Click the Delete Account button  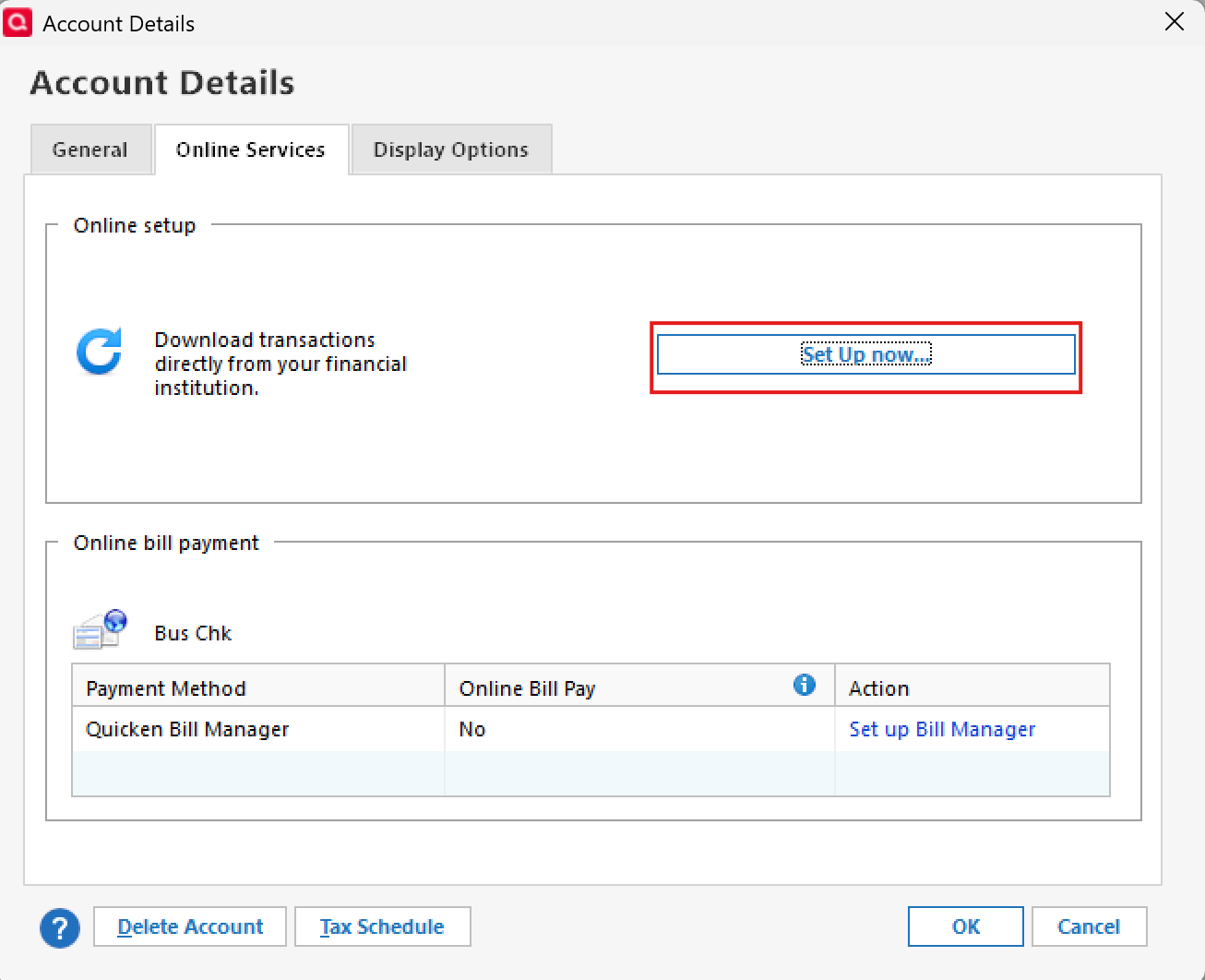(190, 926)
